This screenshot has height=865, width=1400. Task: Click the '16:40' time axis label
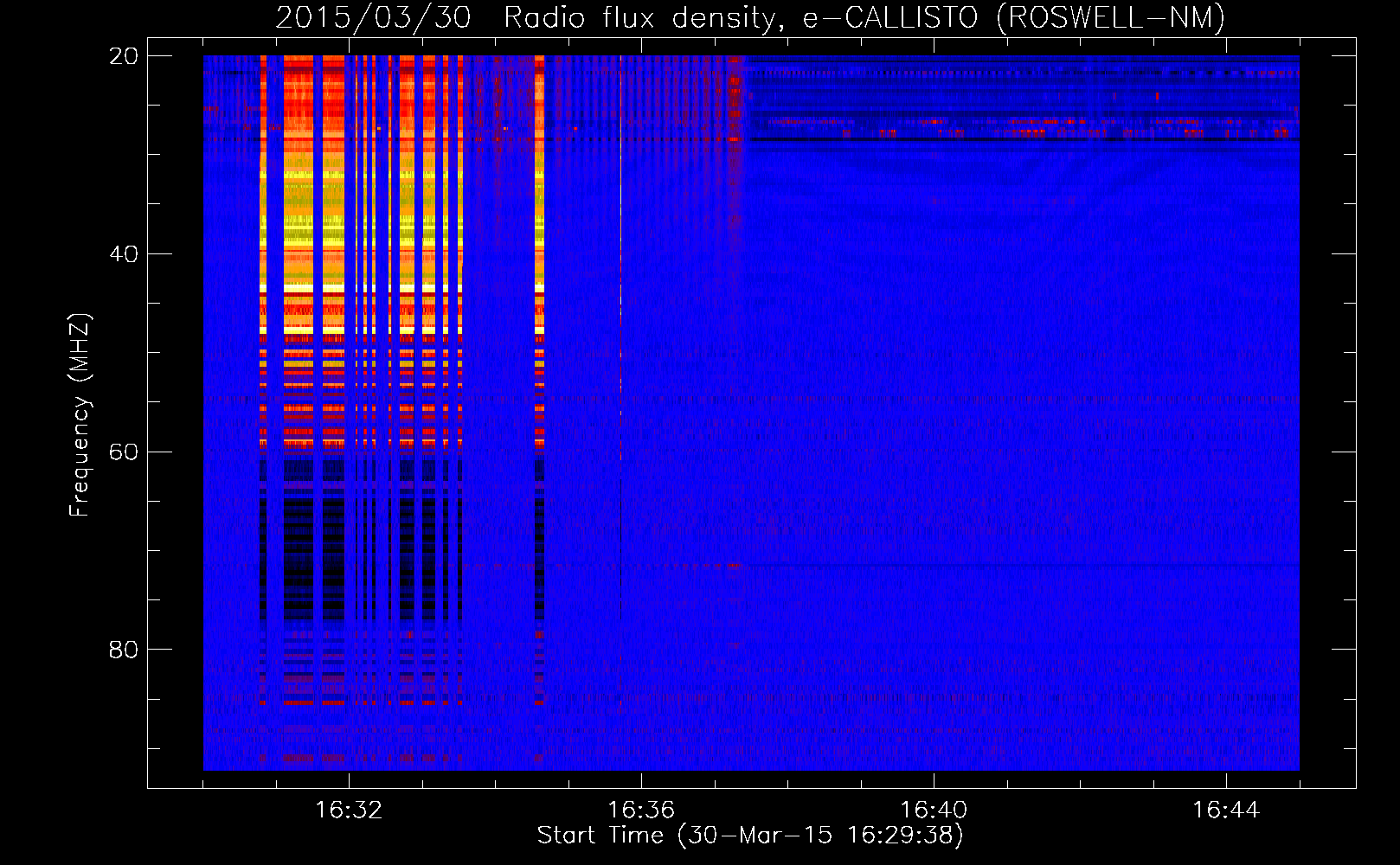[x=934, y=810]
